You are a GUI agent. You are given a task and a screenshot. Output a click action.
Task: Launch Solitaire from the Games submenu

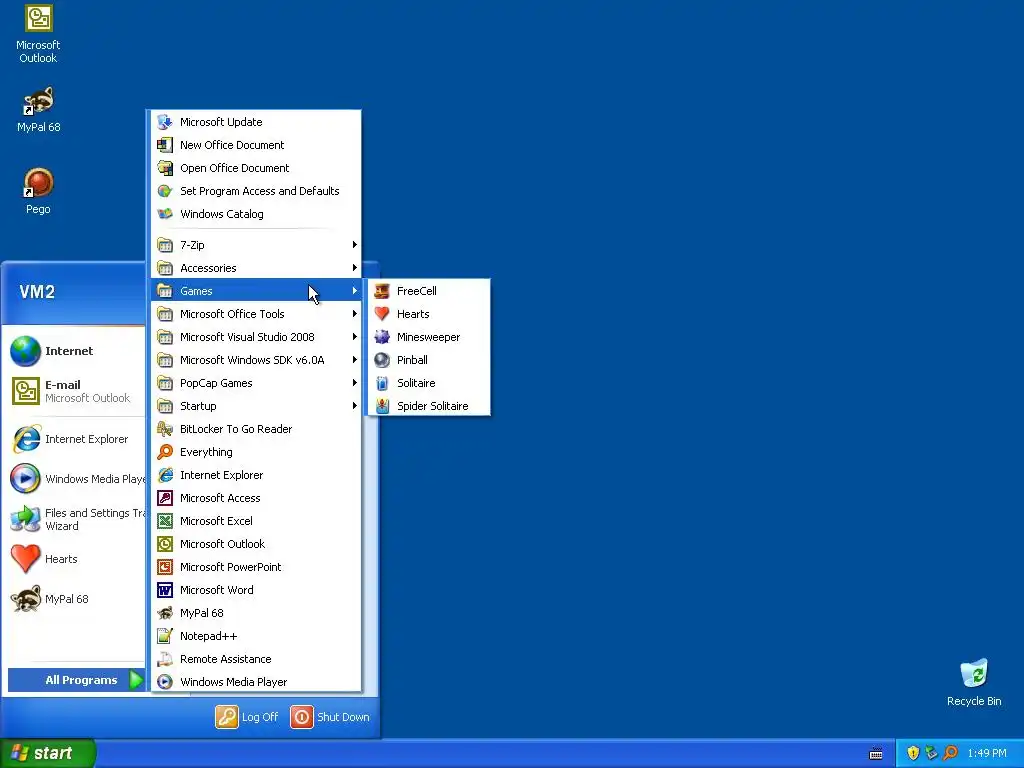click(429, 383)
